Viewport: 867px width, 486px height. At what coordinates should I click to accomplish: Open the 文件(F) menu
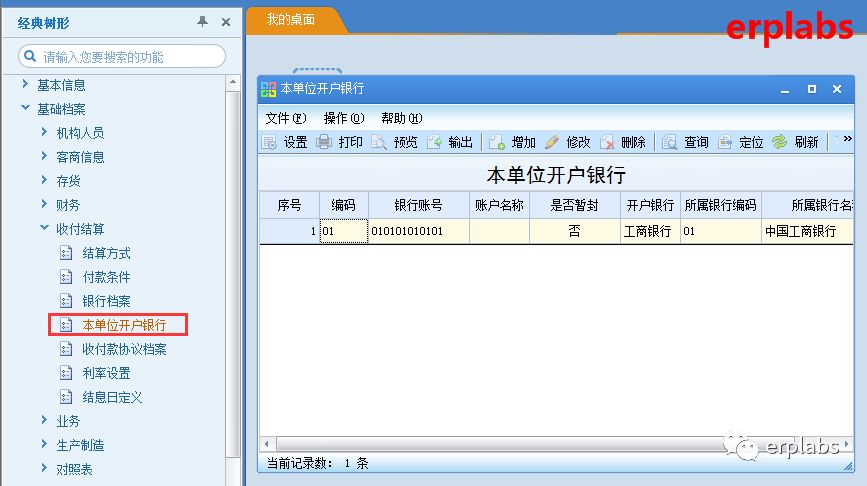[285, 118]
